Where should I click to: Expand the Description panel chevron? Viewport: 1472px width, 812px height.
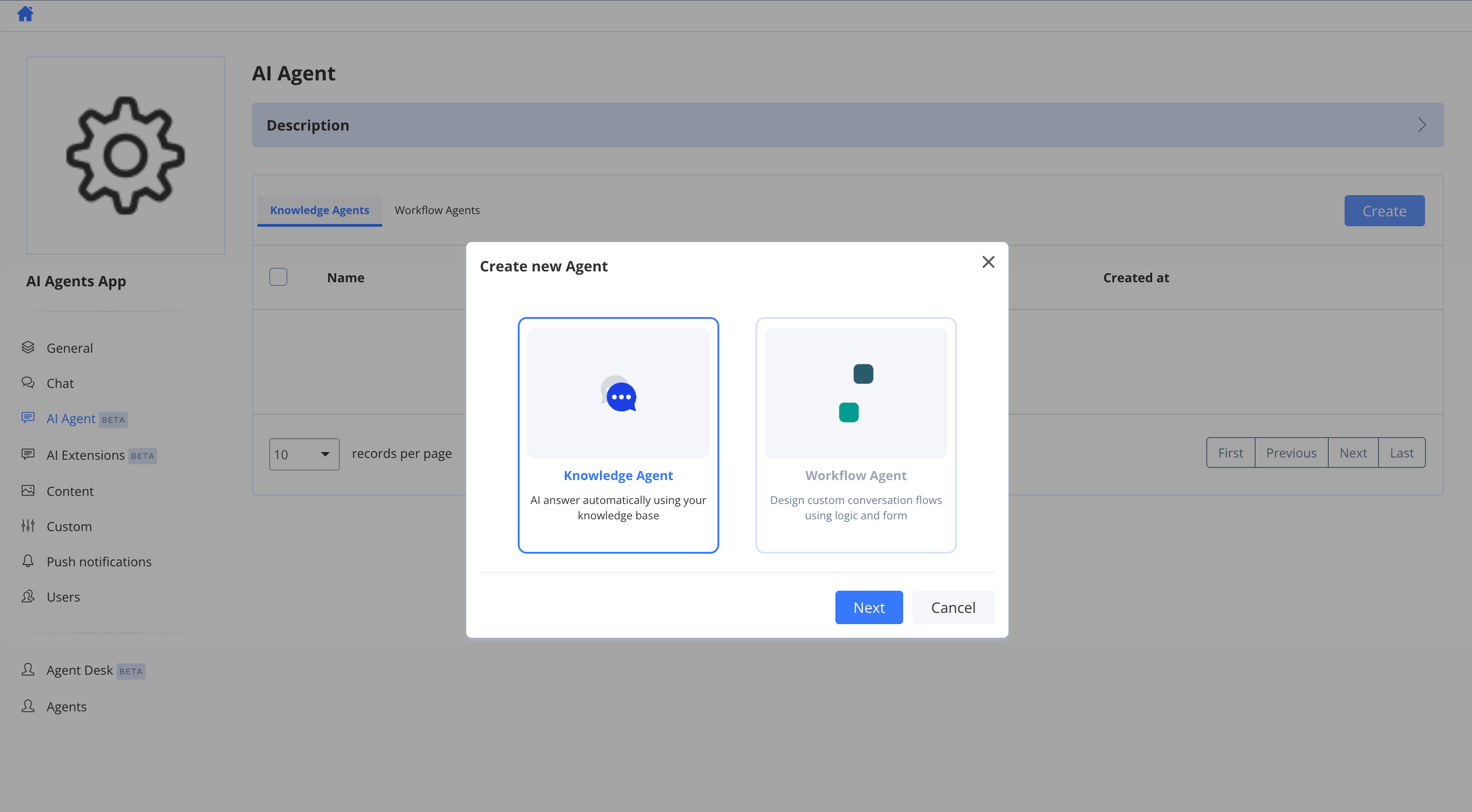point(1422,125)
